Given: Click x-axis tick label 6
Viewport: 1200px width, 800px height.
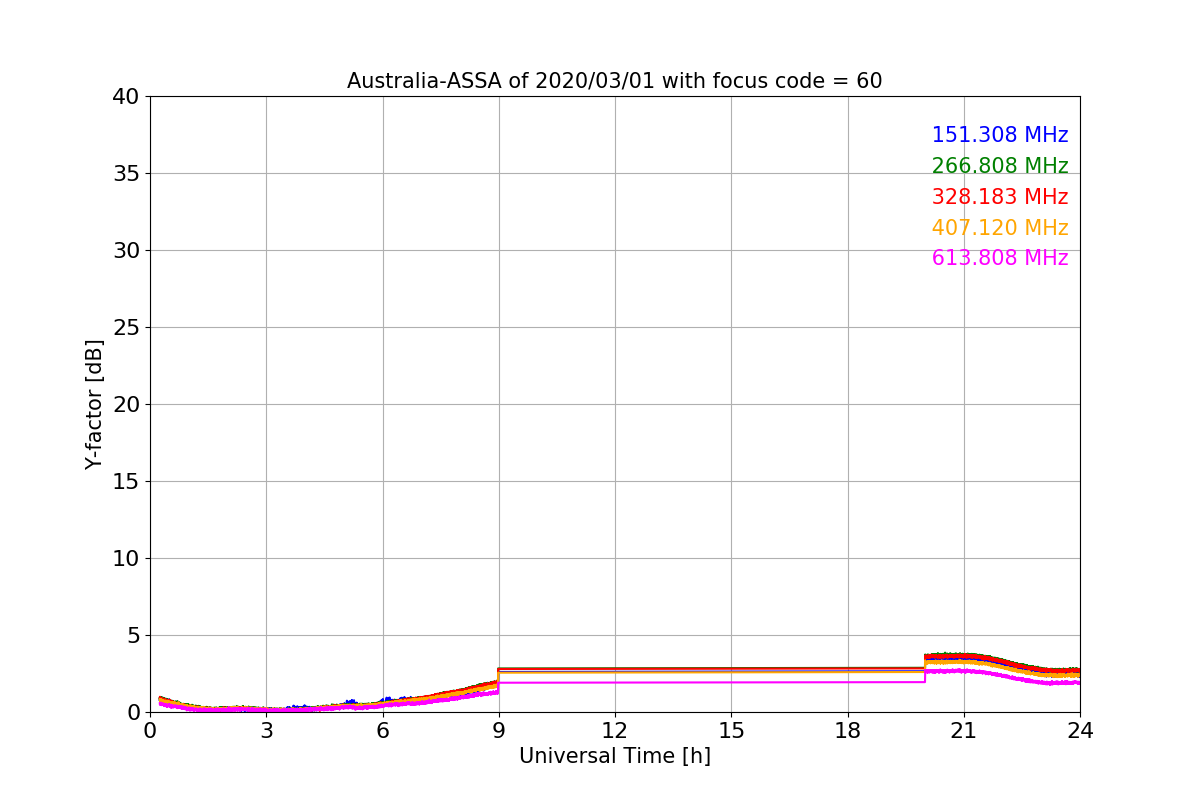Looking at the screenshot, I should 383,731.
